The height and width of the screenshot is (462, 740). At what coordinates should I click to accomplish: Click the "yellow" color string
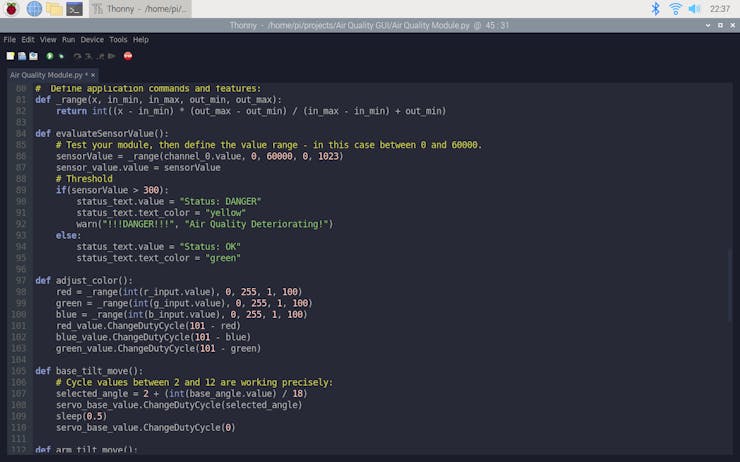pyautogui.click(x=225, y=213)
